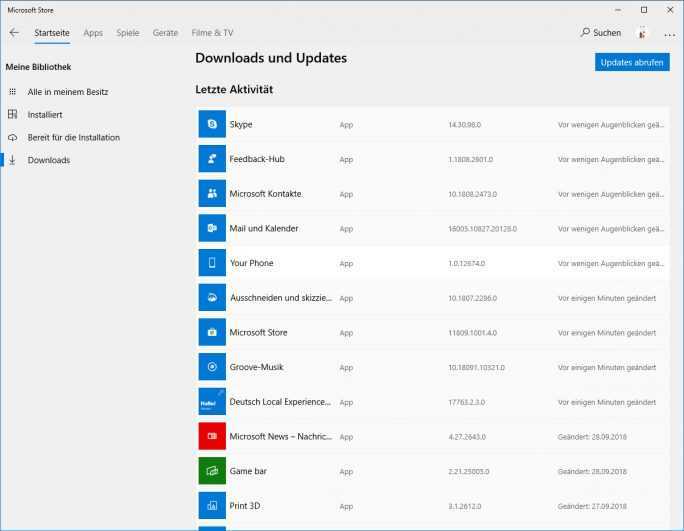
Task: Click the cloud icon for Bereit für die Installation
Action: point(13,137)
